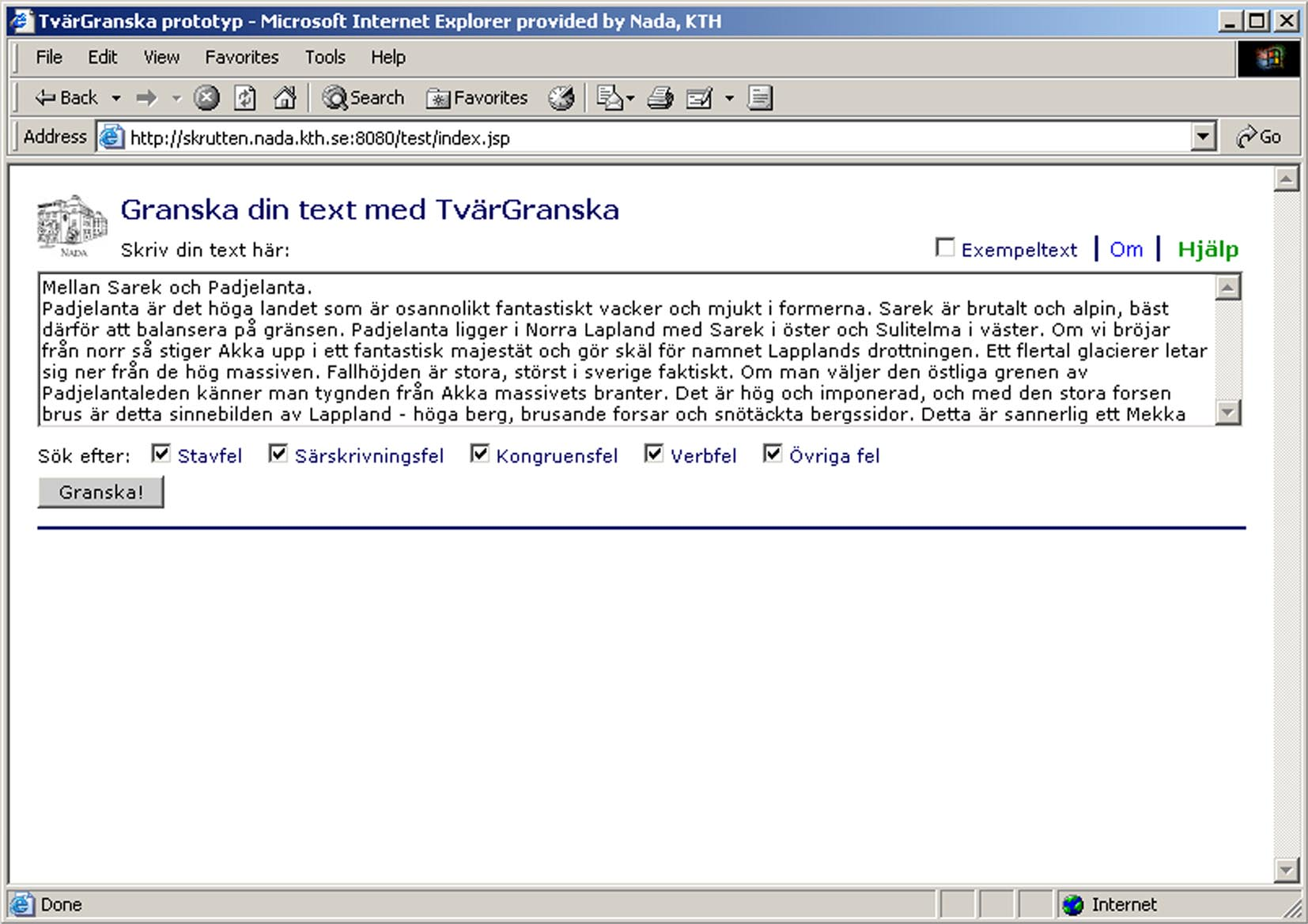The image size is (1308, 924).
Task: Click the IE page icon in status bar
Action: click(22, 905)
